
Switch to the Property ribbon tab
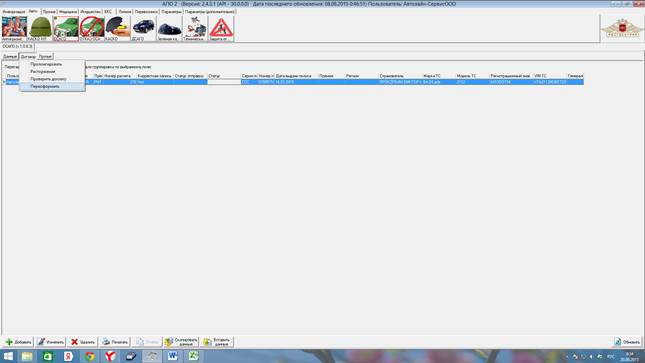pos(90,12)
